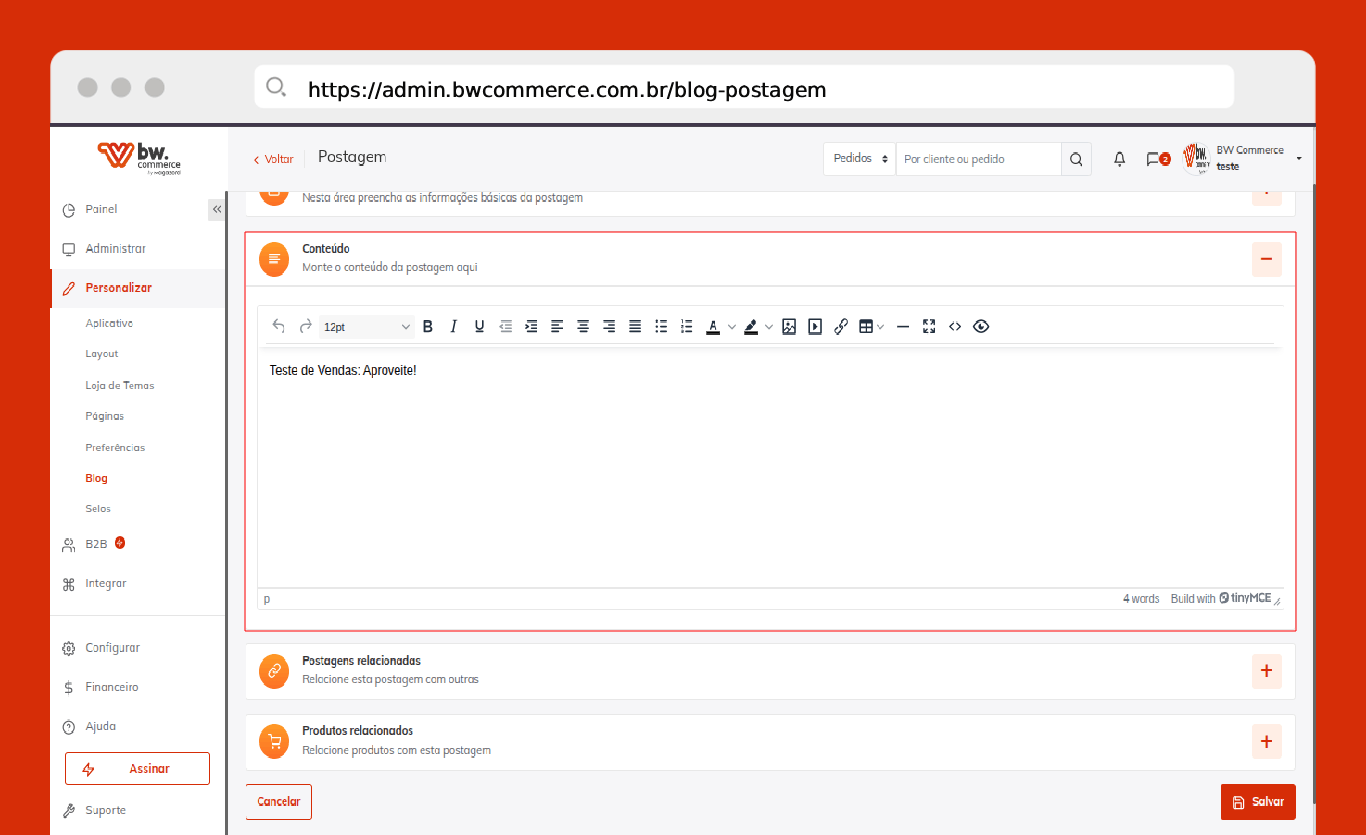Click the Cancelar button
Viewport: 1366px width, 835px height.
click(x=279, y=802)
